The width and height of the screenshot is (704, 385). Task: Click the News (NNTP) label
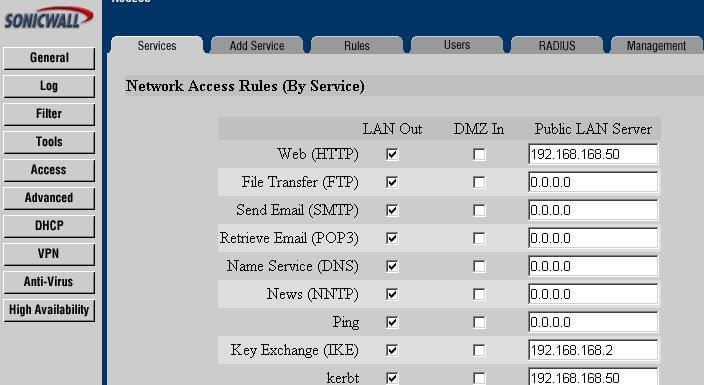coord(312,294)
